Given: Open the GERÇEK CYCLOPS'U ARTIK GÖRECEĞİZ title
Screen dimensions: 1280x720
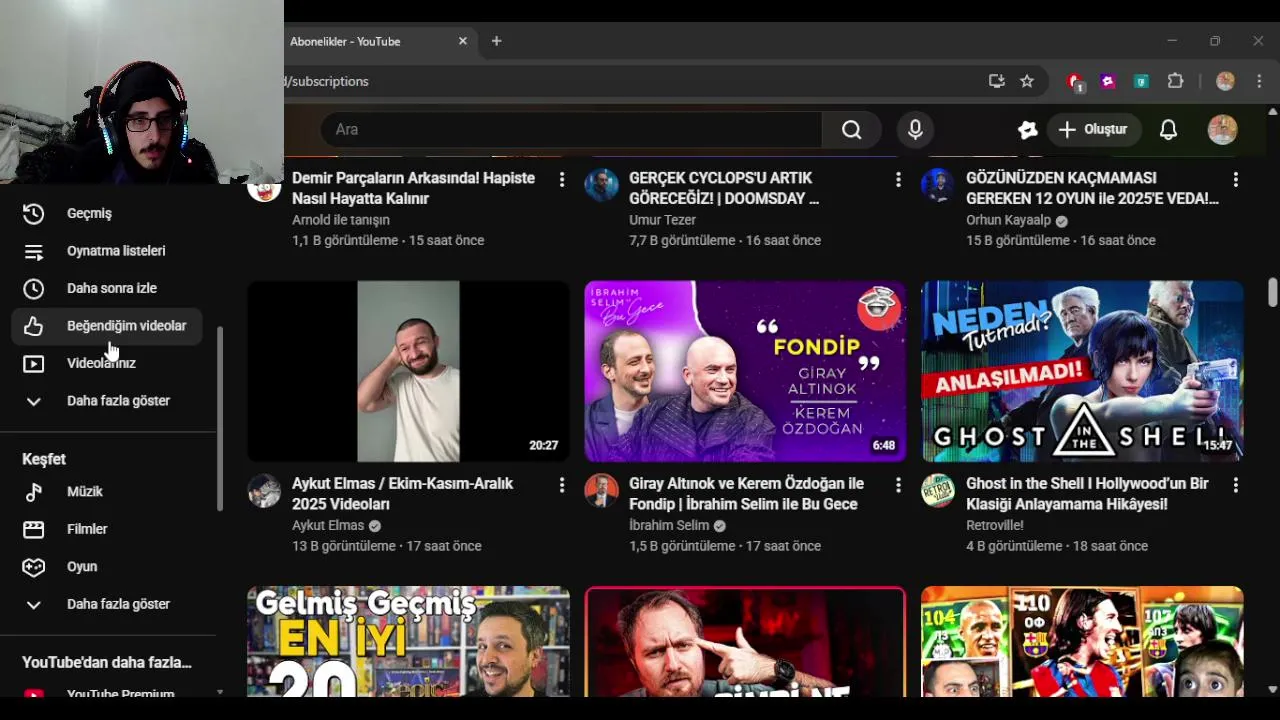Looking at the screenshot, I should tap(724, 188).
